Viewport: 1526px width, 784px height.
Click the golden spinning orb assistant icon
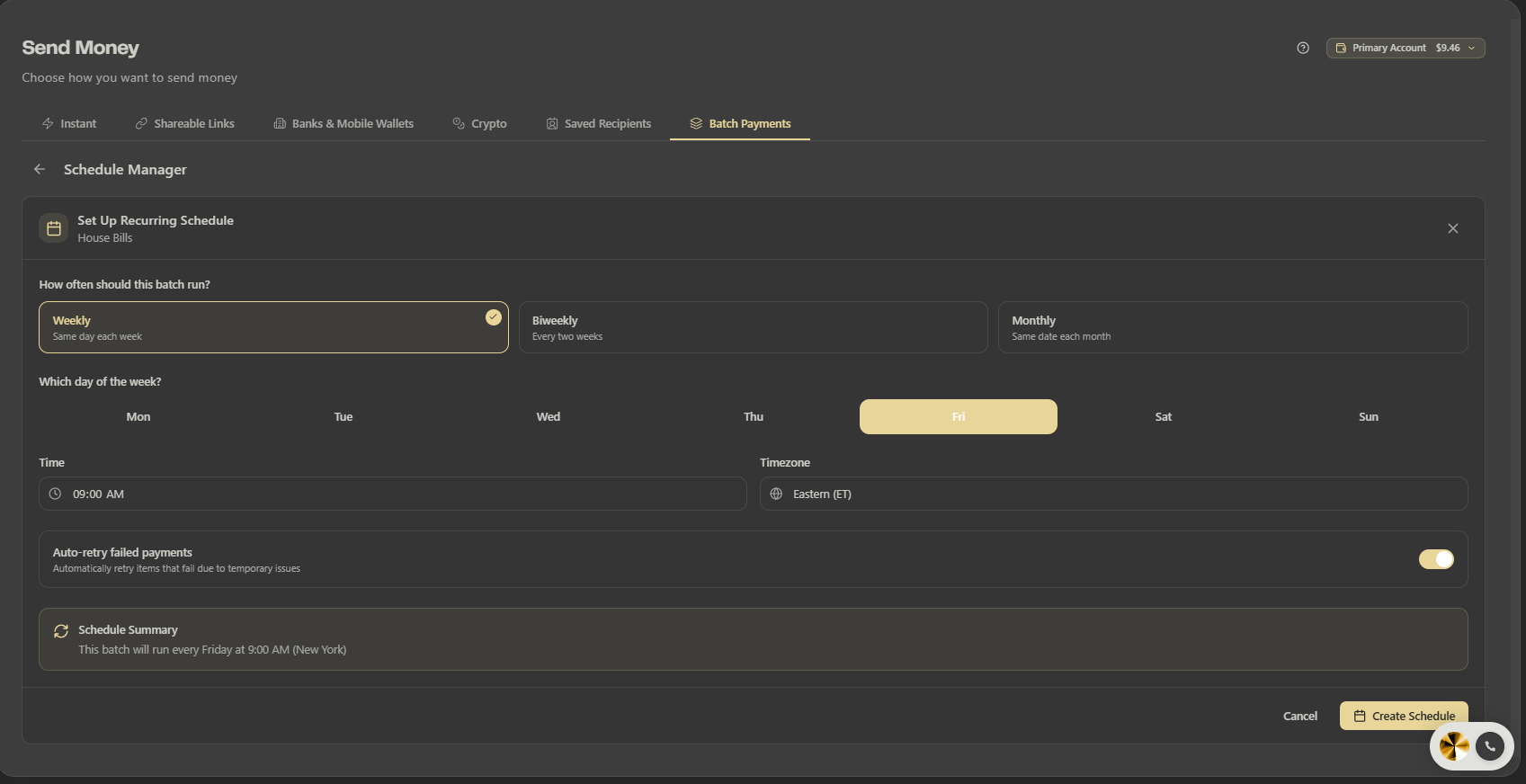tap(1454, 746)
